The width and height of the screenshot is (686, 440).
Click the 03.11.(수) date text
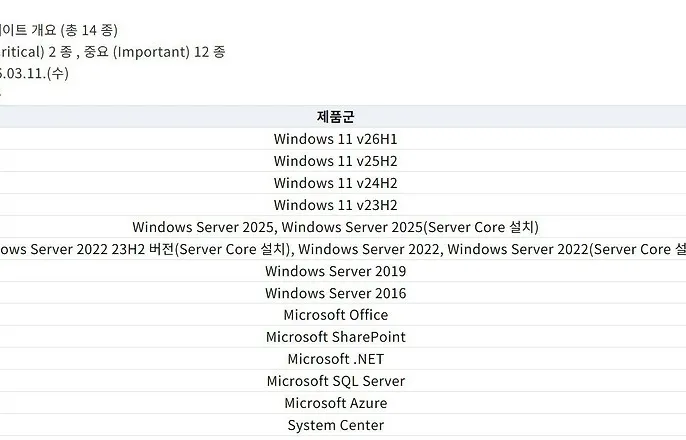pos(33,73)
